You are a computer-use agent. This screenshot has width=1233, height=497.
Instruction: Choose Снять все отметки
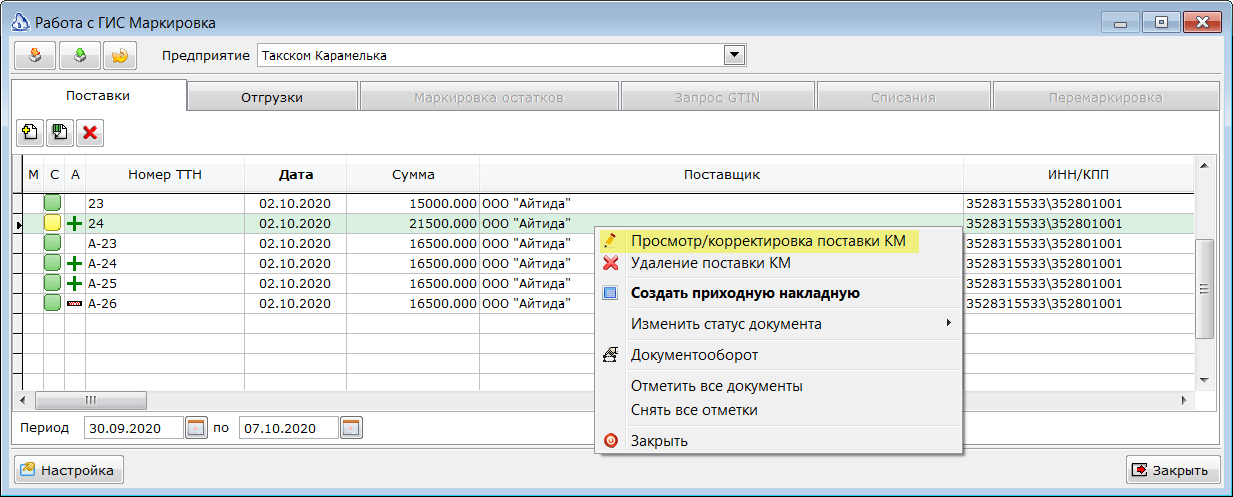(779, 410)
